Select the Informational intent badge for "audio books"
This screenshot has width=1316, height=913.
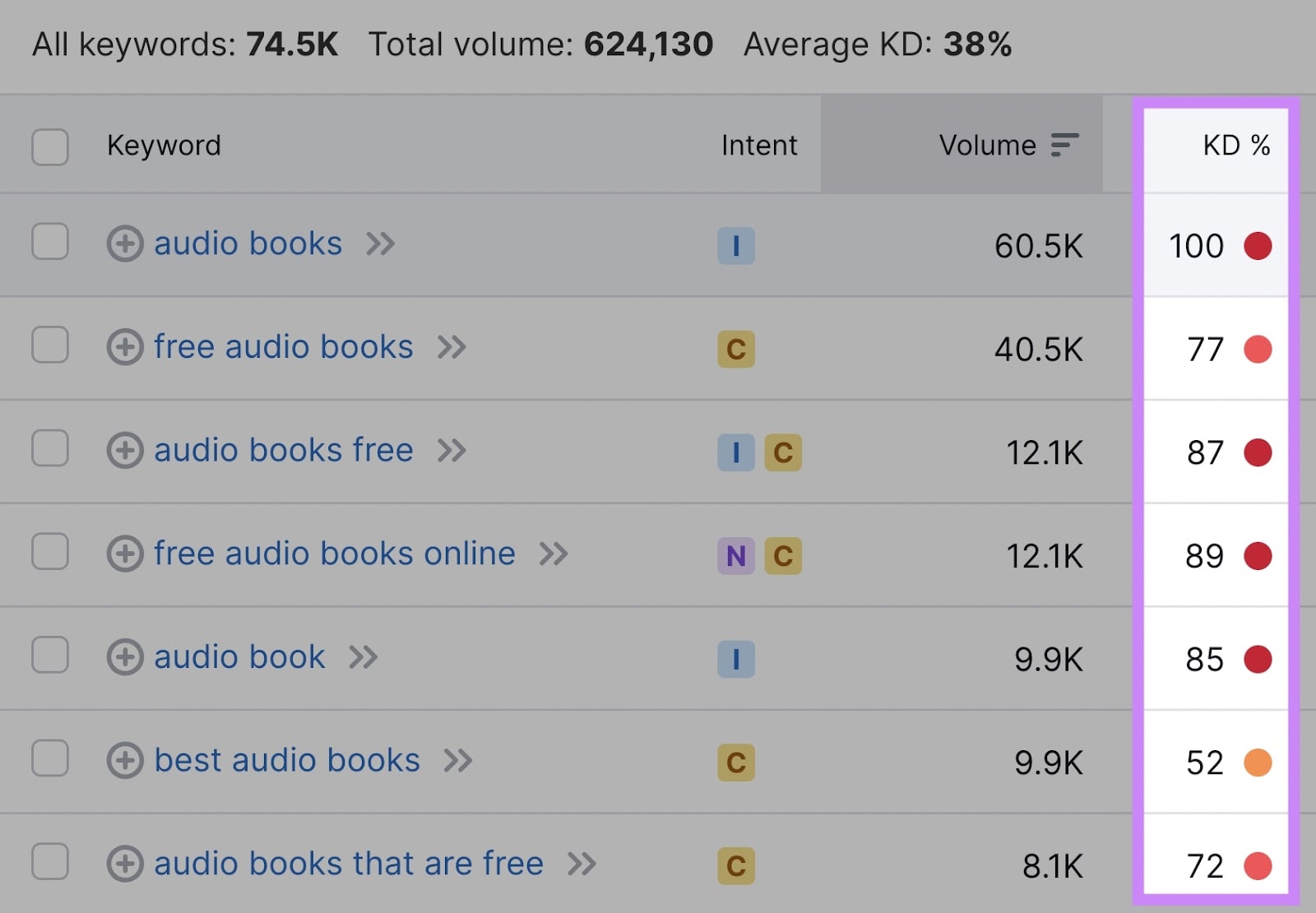[736, 244]
